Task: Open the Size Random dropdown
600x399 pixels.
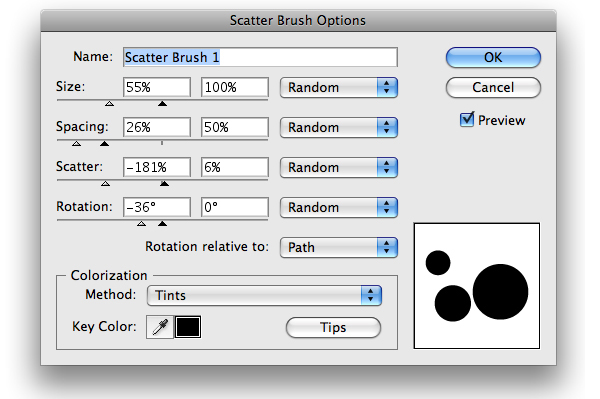Action: click(339, 87)
